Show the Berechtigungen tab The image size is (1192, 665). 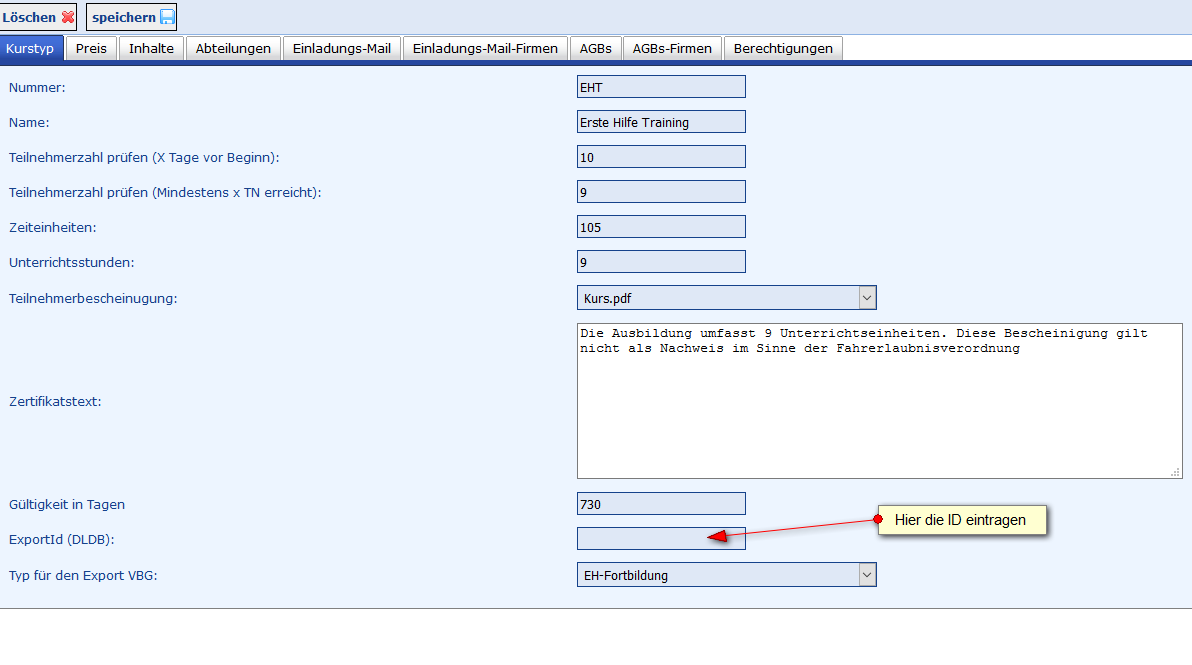pyautogui.click(x=783, y=48)
